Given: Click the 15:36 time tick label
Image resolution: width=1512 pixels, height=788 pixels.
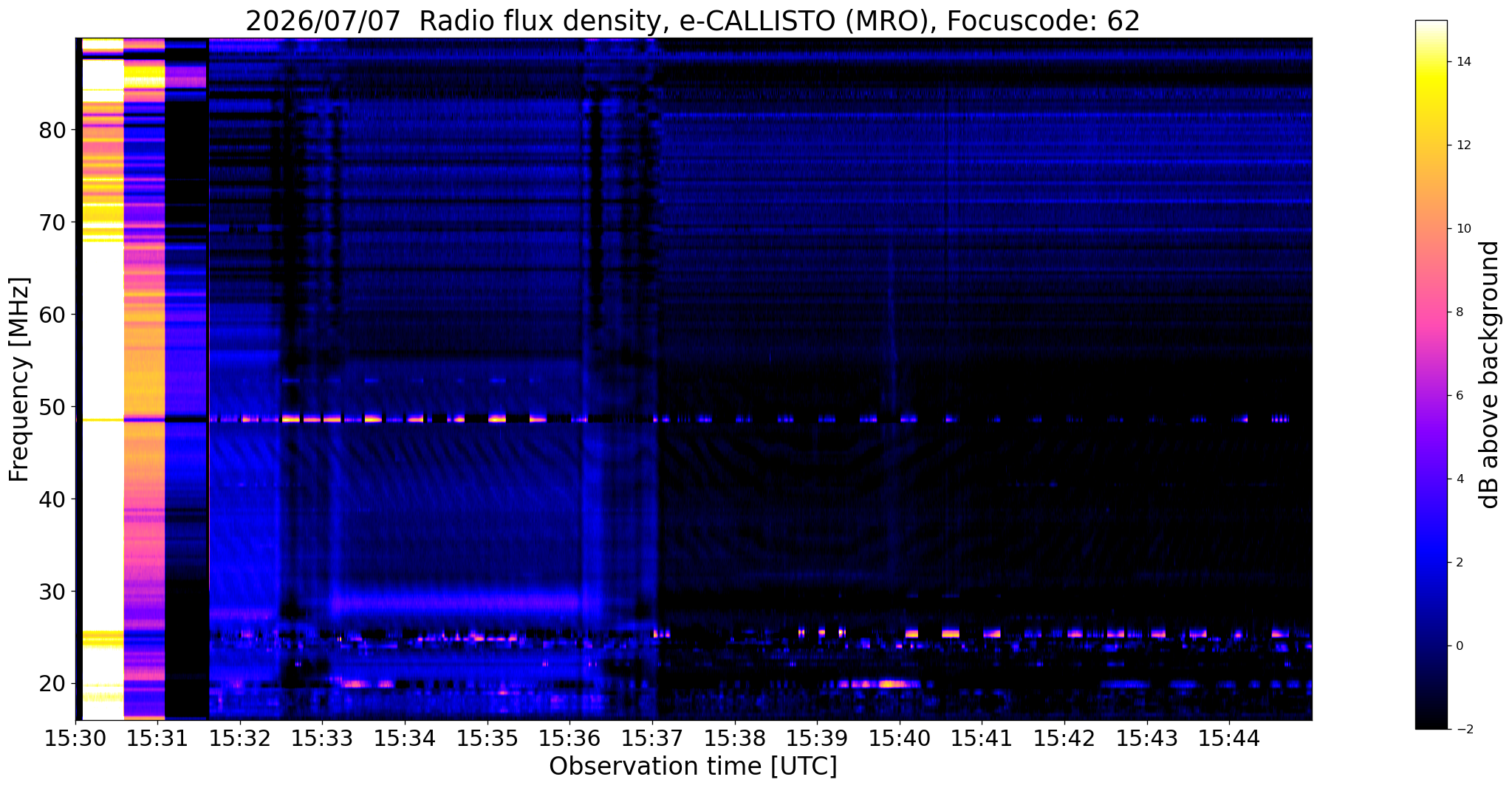Looking at the screenshot, I should pos(569,739).
